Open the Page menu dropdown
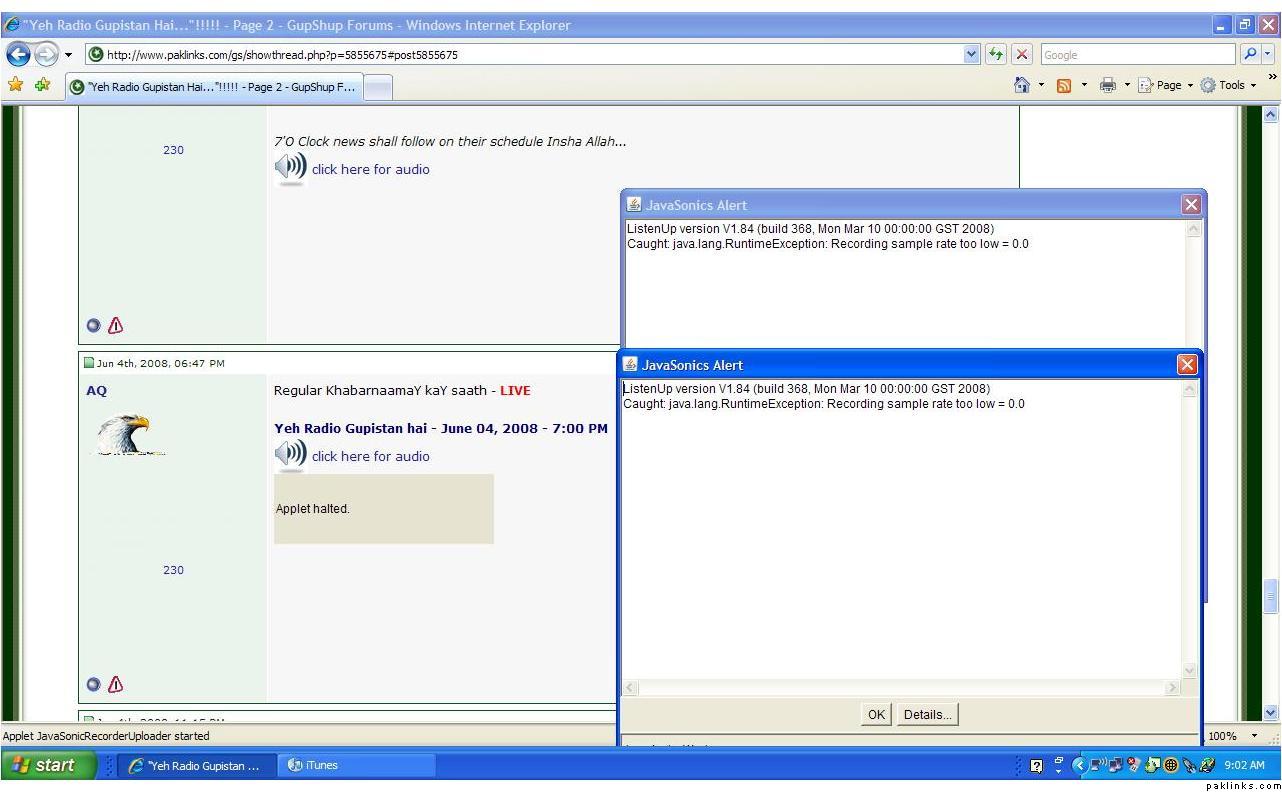Viewport: 1282px width, 792px height. tap(1163, 86)
